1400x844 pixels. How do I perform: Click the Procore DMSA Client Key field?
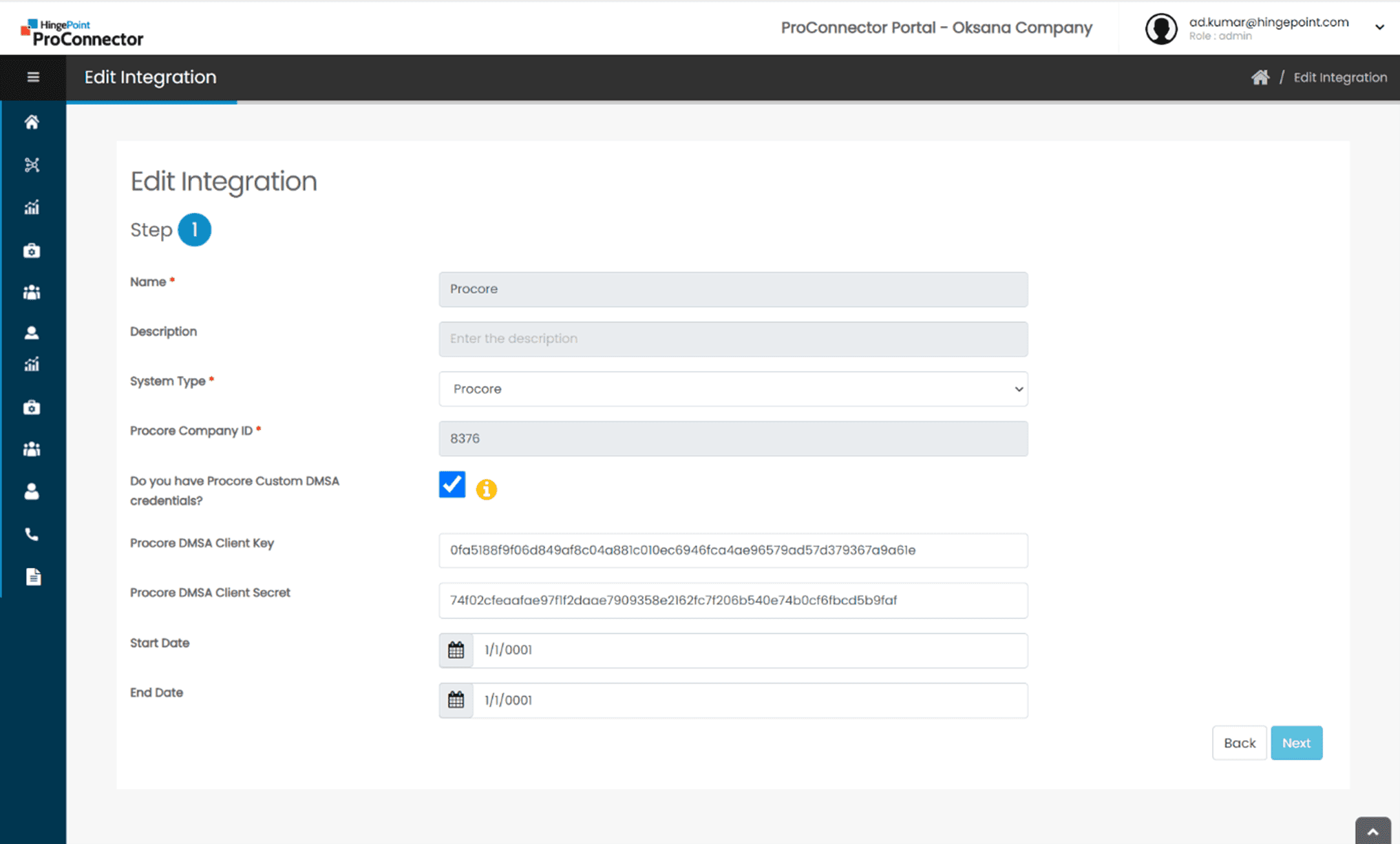[733, 550]
